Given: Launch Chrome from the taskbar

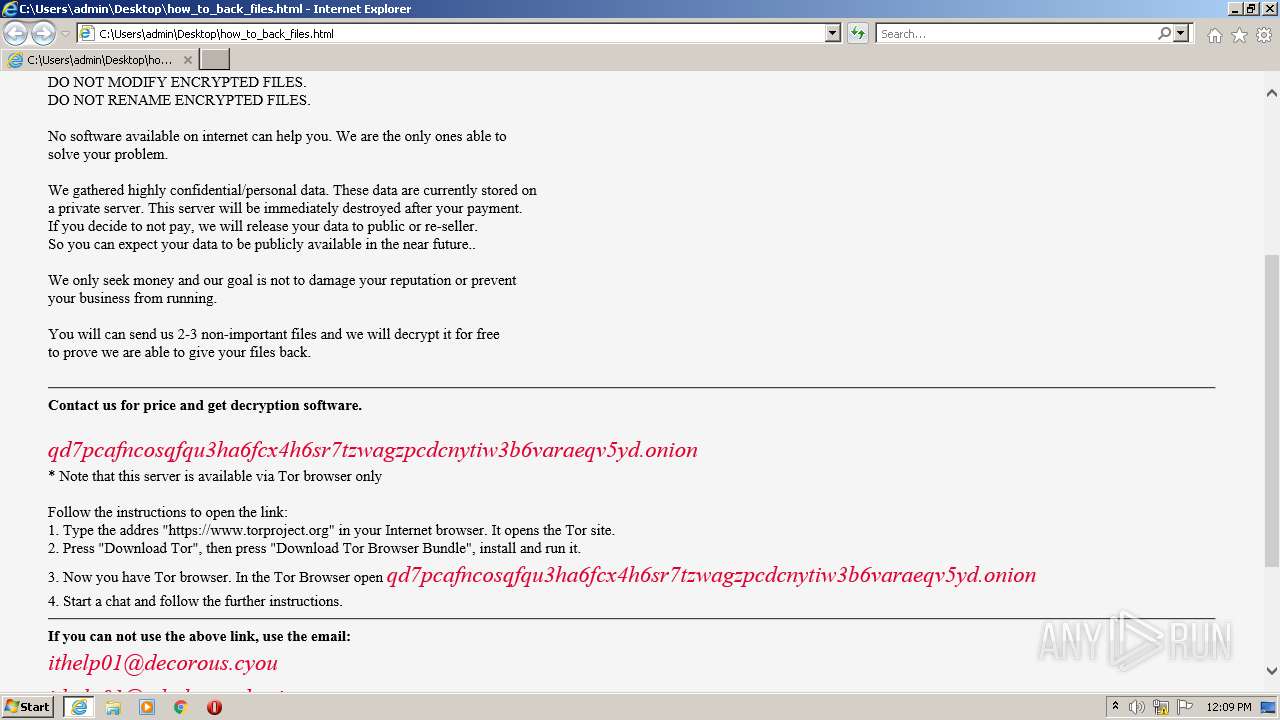Looking at the screenshot, I should 181,707.
